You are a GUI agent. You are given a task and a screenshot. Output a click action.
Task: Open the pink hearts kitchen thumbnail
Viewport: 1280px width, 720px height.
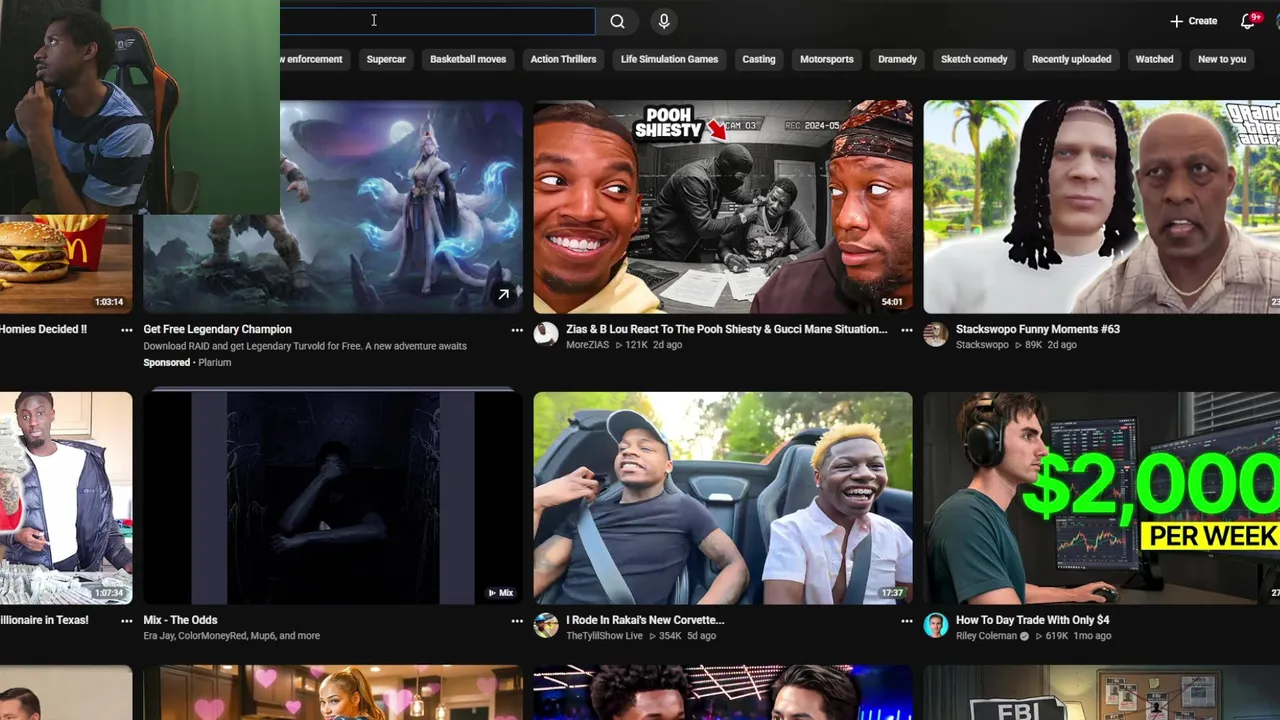[x=333, y=693]
